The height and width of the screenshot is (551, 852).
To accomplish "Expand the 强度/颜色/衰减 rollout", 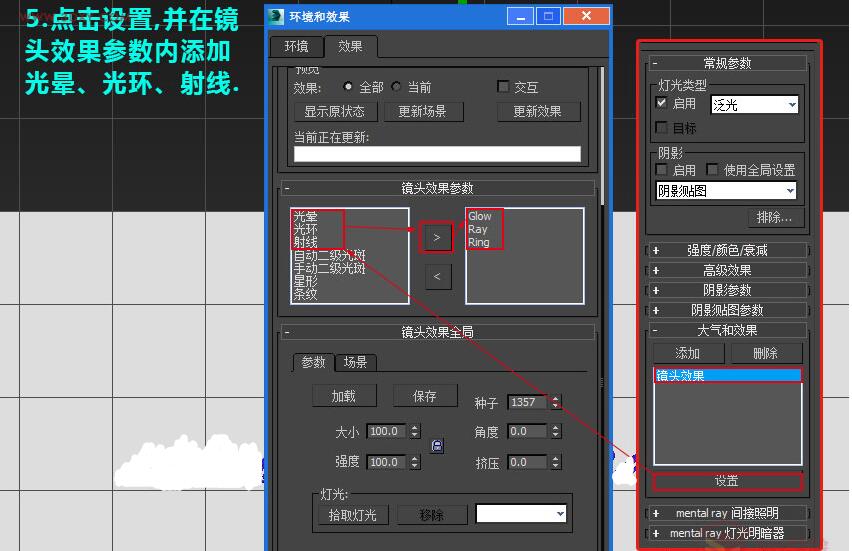I will click(x=728, y=251).
